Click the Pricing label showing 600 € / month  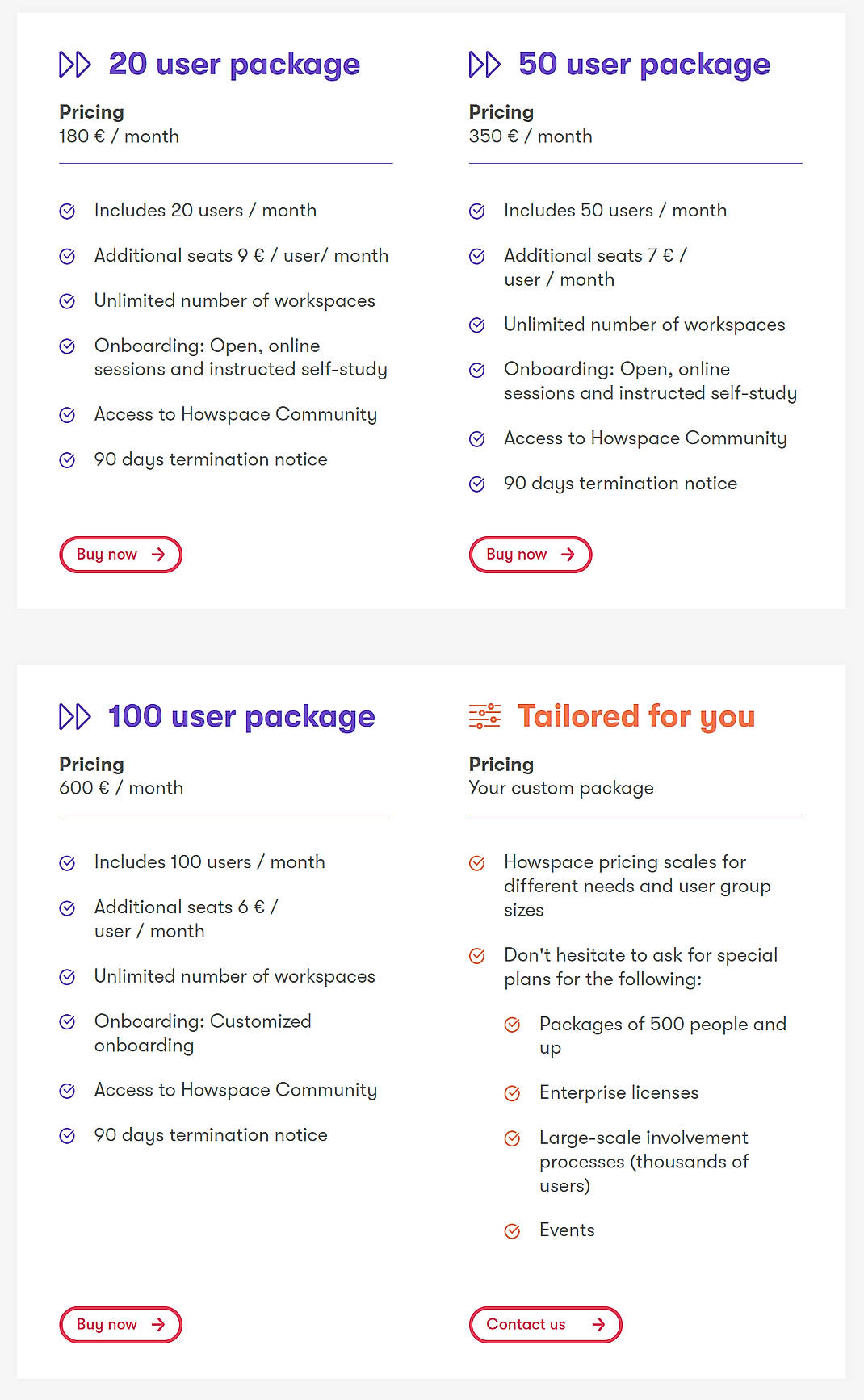pyautogui.click(x=91, y=765)
